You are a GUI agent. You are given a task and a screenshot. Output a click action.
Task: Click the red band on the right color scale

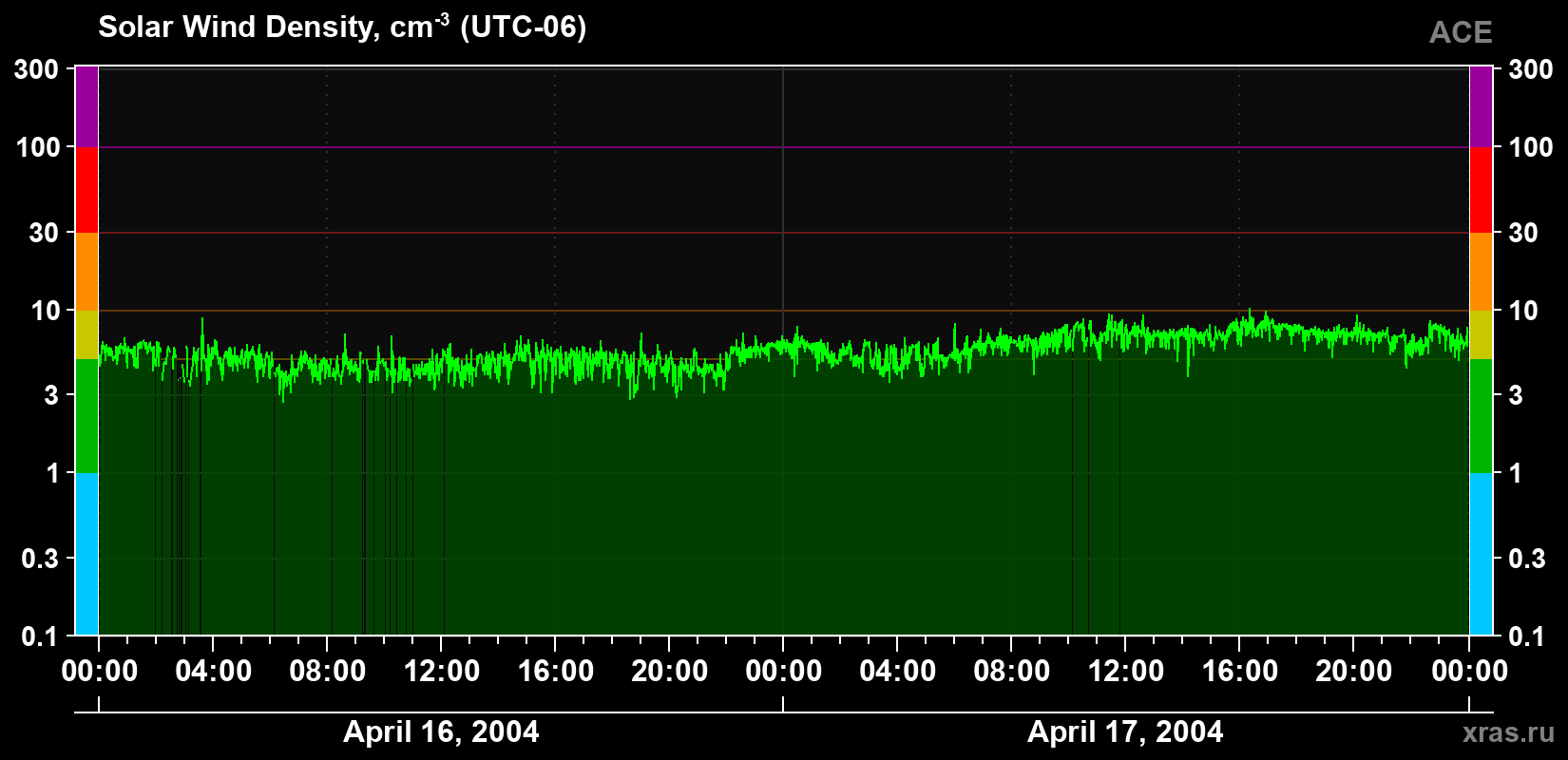click(1482, 190)
